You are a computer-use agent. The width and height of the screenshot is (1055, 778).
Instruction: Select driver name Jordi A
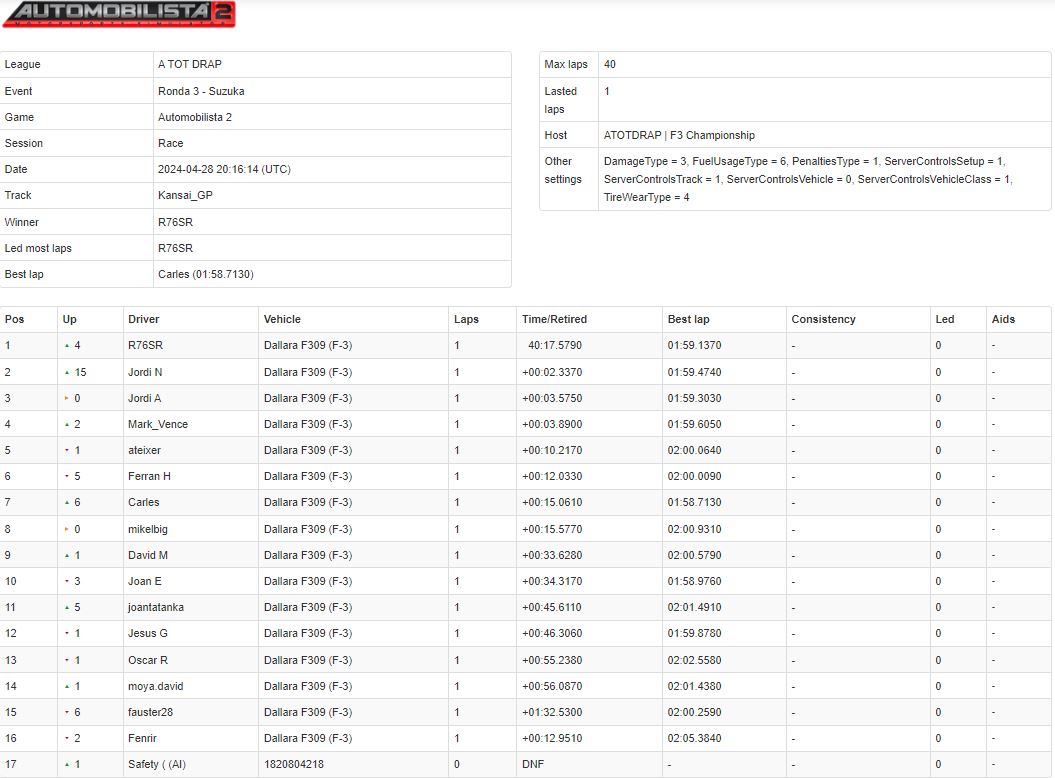(x=145, y=398)
